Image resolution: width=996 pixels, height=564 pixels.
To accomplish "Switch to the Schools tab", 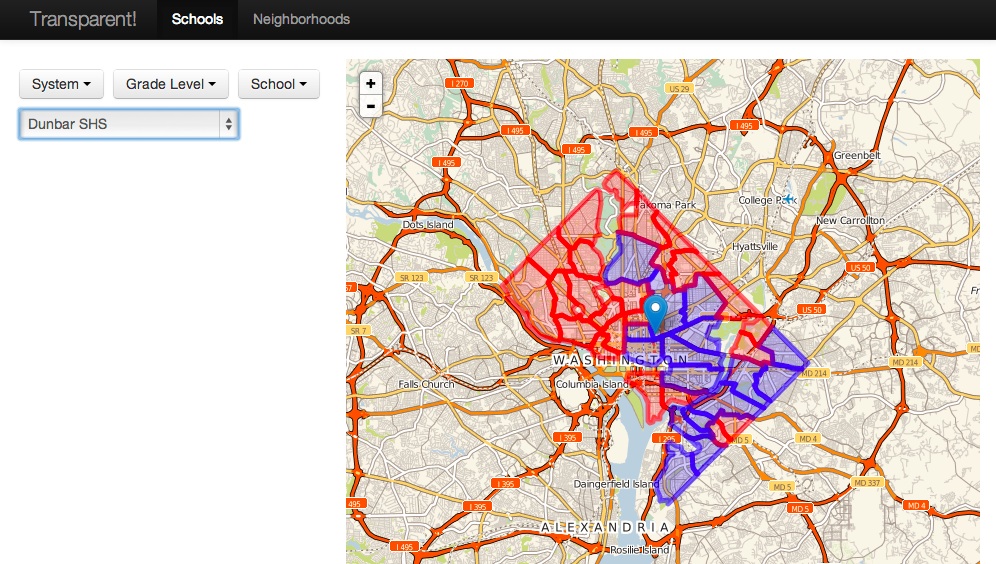I will tap(197, 19).
